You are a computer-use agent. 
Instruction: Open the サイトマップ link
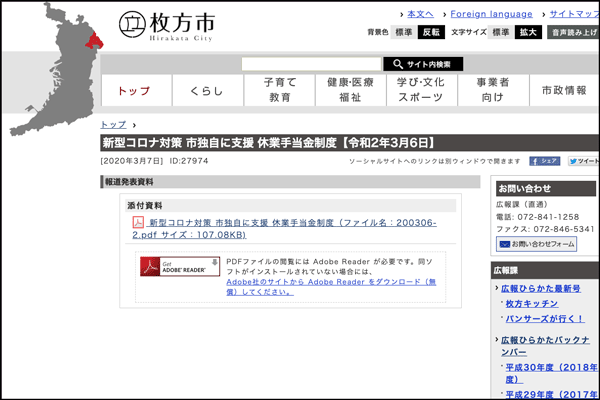(574, 14)
